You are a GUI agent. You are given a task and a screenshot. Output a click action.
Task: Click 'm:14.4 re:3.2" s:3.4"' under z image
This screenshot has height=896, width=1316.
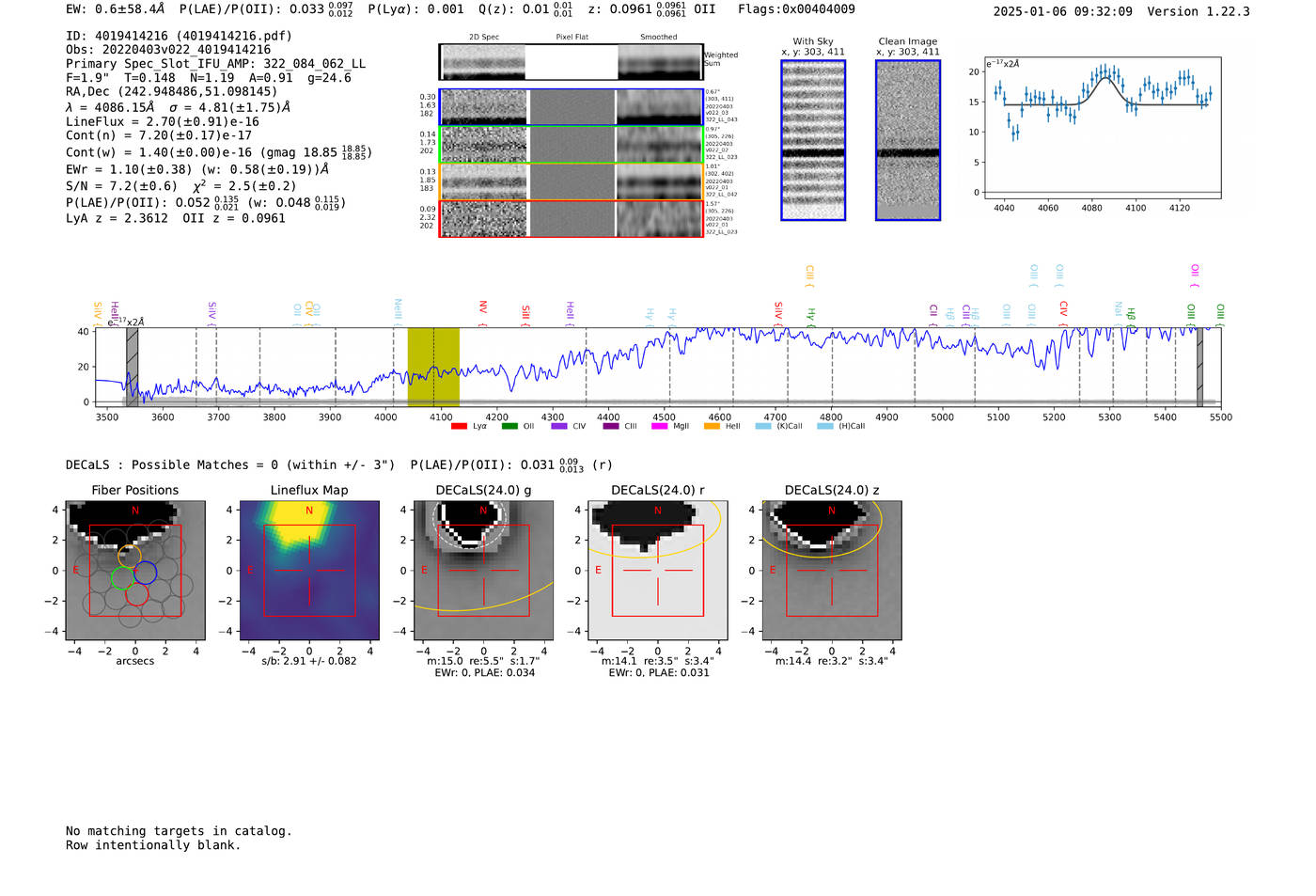tap(832, 661)
